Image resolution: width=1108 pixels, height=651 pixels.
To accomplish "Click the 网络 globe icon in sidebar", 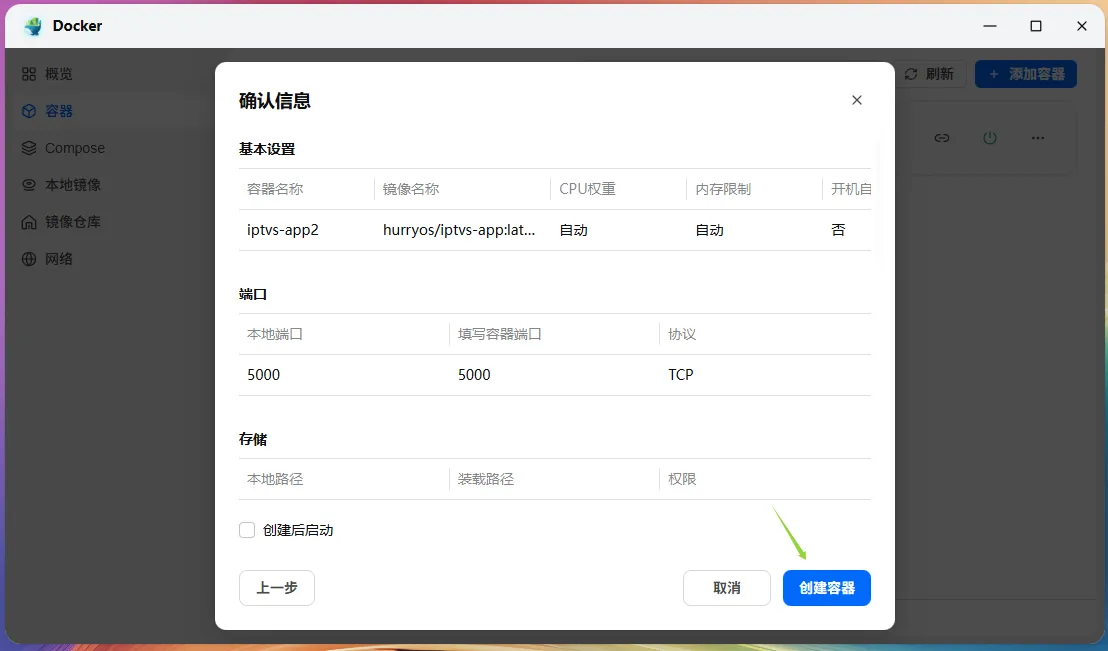I will click(x=29, y=259).
